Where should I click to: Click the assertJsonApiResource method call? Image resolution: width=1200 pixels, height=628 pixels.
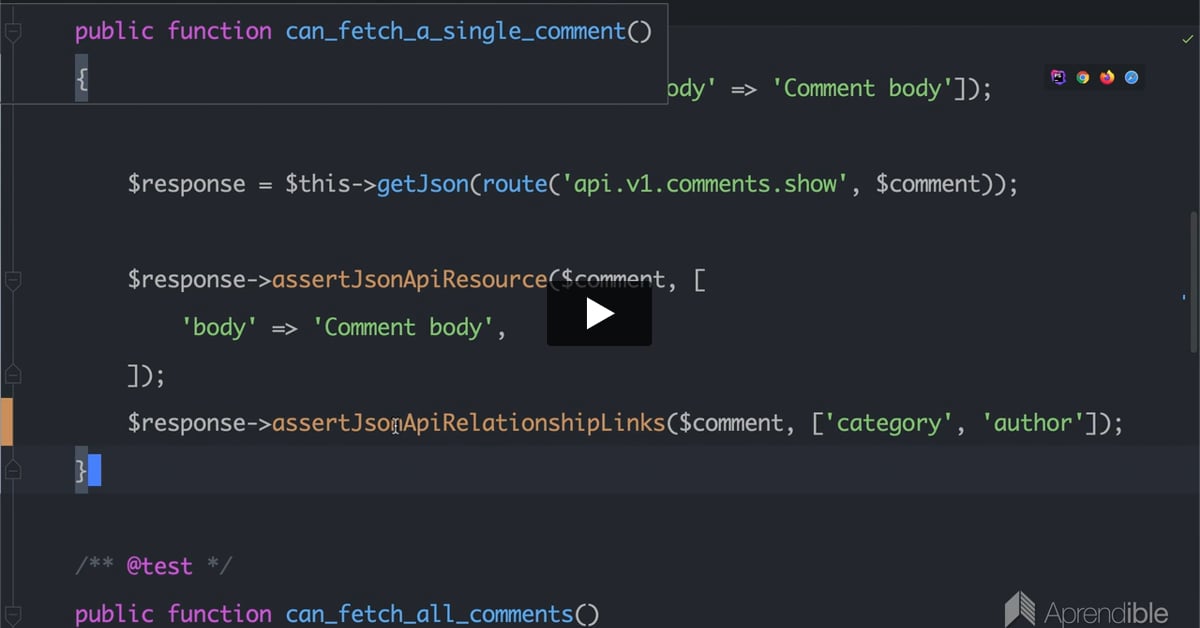coord(410,280)
